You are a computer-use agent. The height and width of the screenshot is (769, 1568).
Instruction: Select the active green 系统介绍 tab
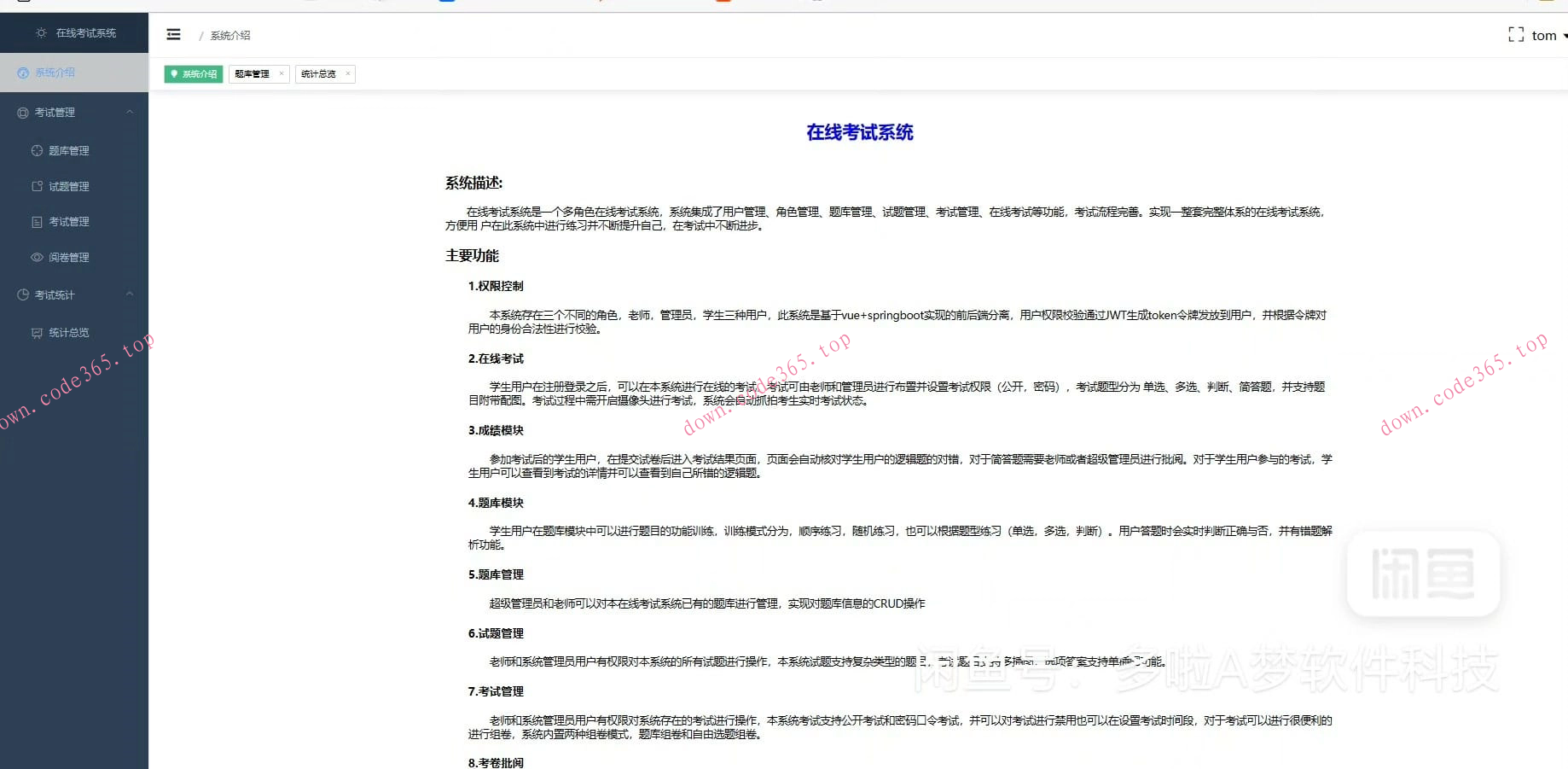point(193,74)
